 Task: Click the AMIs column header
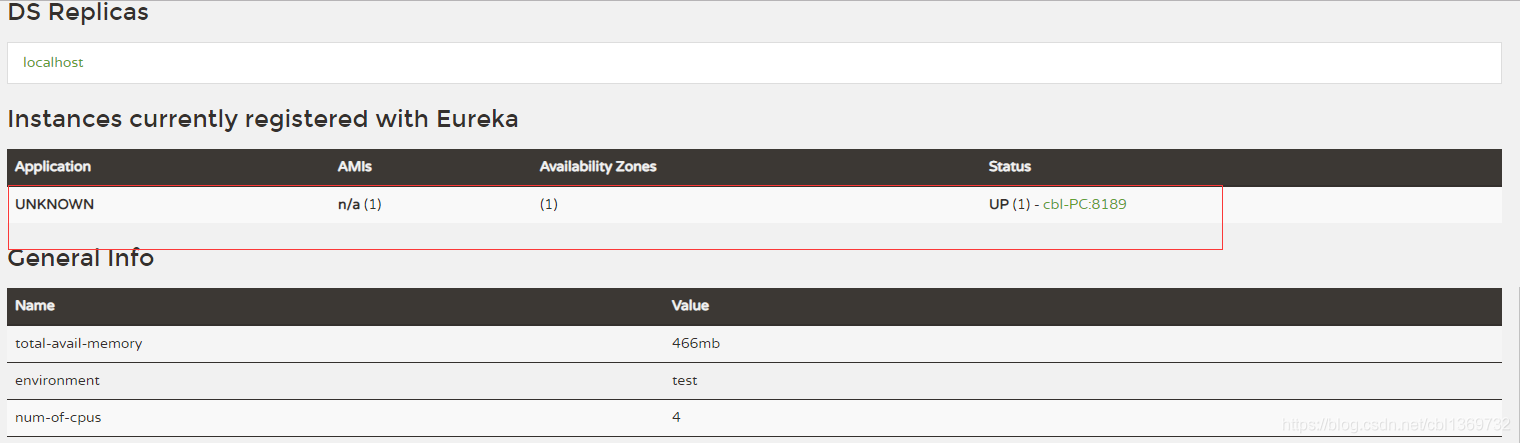(354, 167)
